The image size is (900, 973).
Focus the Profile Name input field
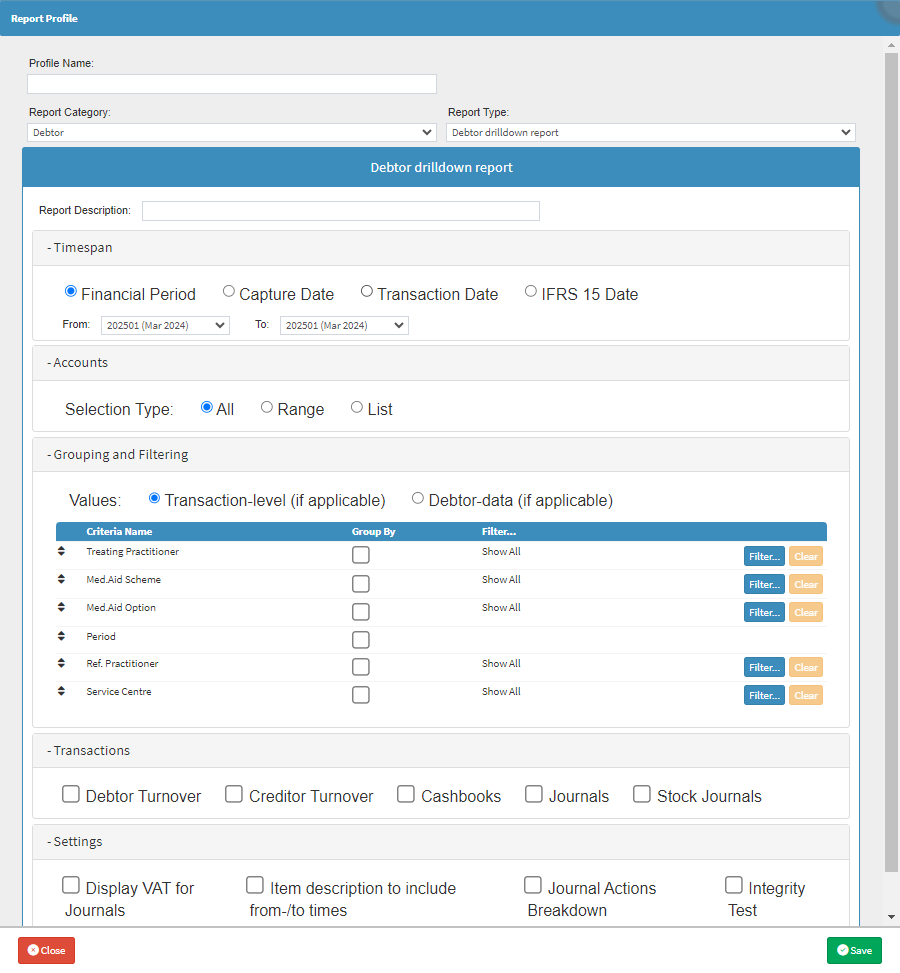(232, 84)
